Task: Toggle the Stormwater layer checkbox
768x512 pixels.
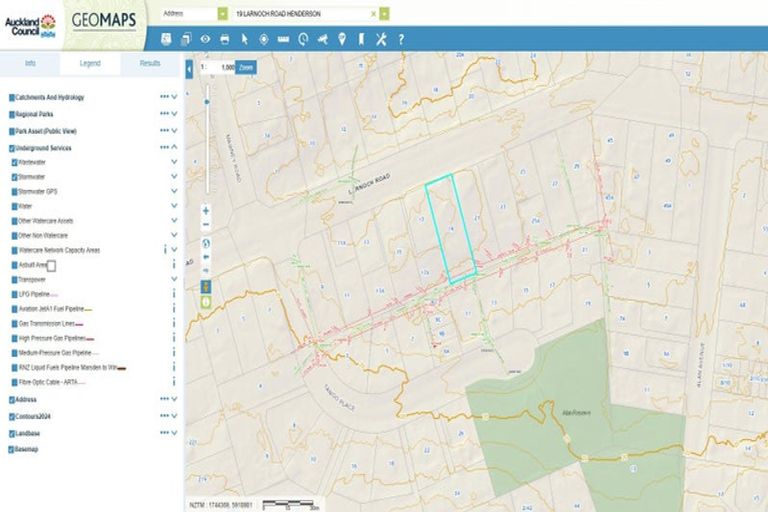Action: pos(14,177)
